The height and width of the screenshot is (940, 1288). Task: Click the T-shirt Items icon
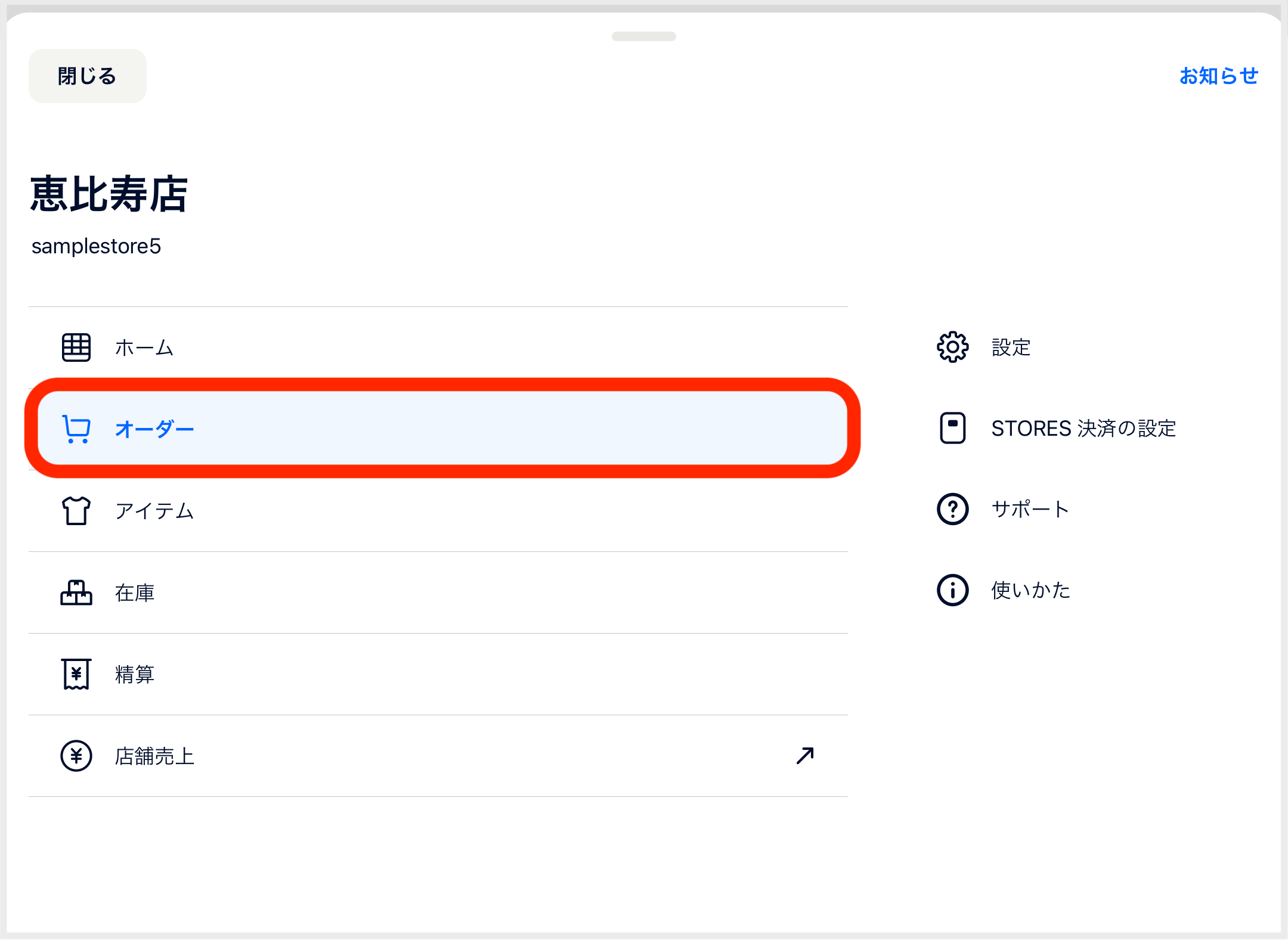coord(76,511)
